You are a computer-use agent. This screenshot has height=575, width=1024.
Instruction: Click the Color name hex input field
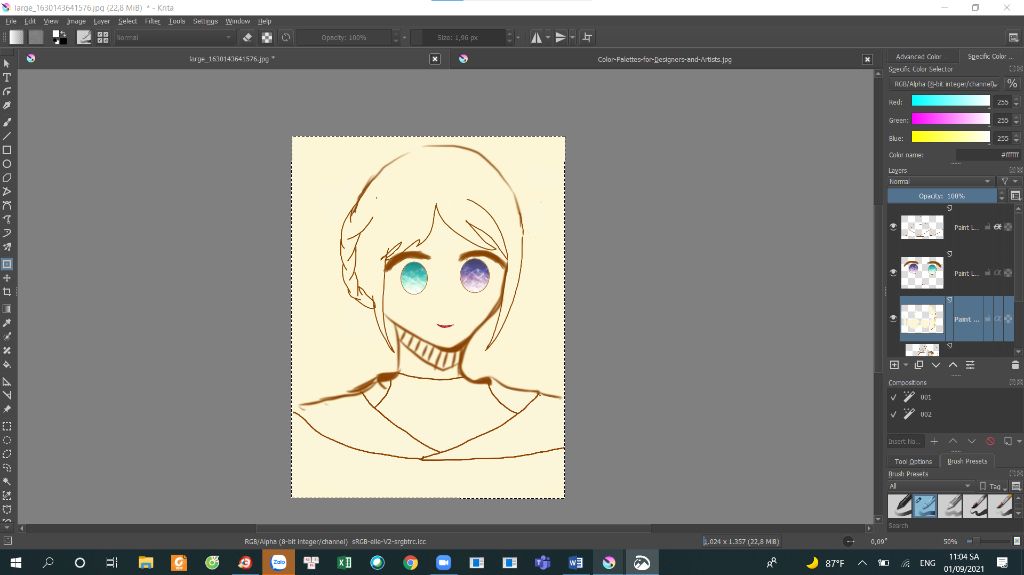click(x=988, y=155)
